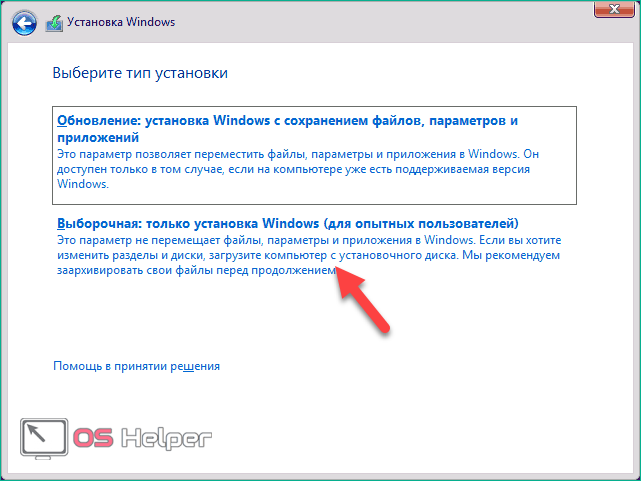Go back using the blue arrow button
The image size is (641, 481).
24,22
